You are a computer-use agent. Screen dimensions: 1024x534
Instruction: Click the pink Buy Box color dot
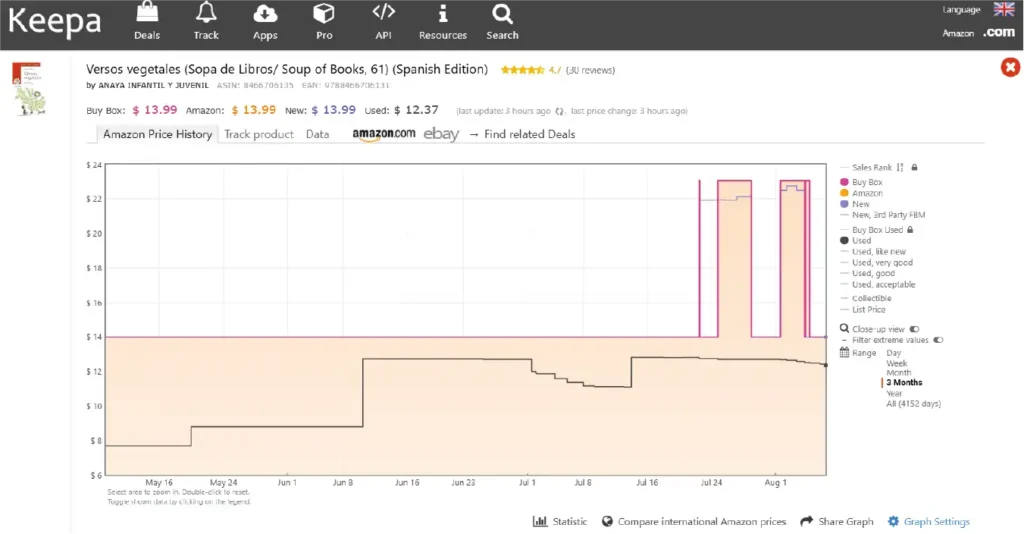click(x=844, y=182)
